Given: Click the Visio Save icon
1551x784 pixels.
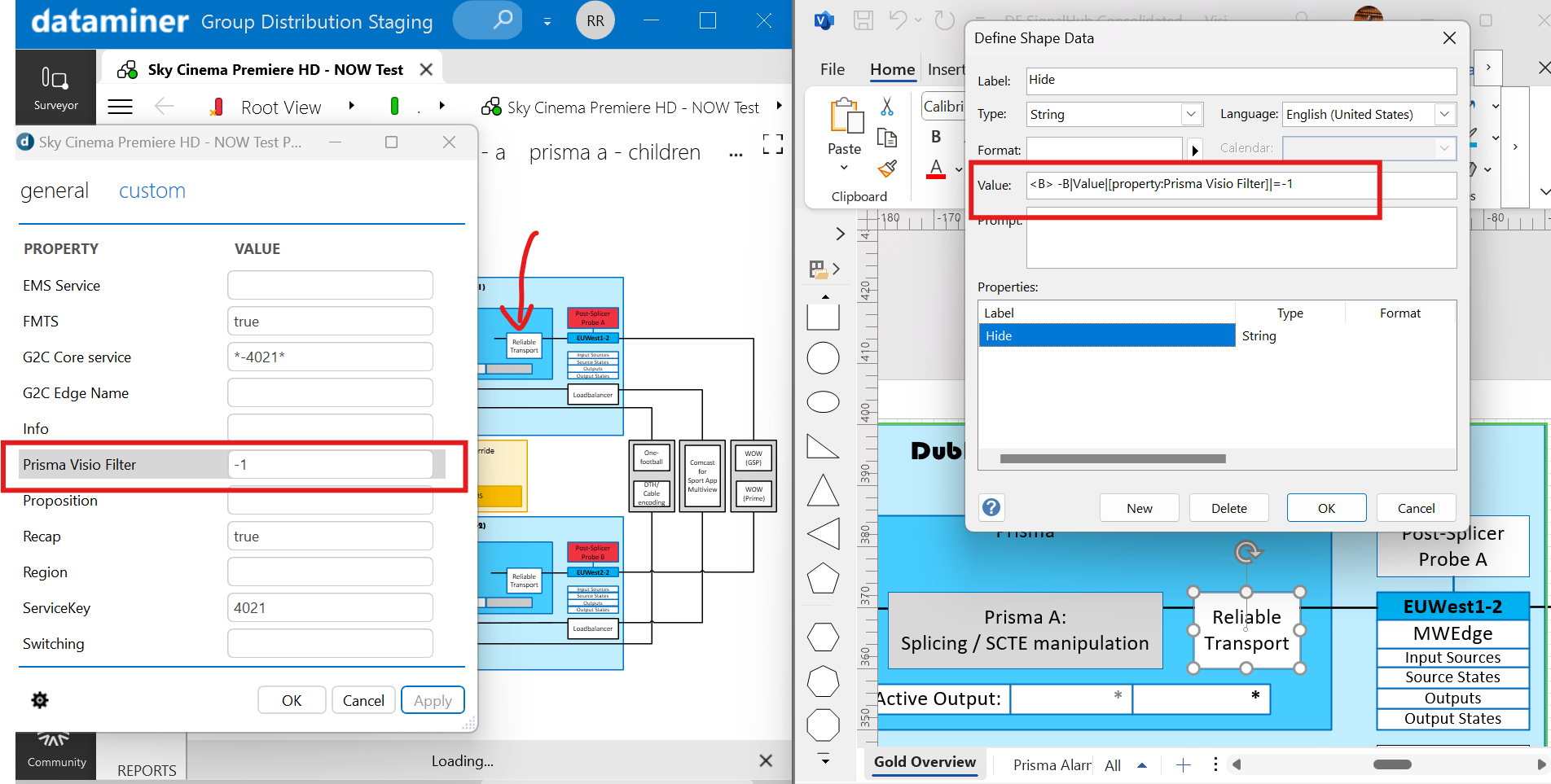Looking at the screenshot, I should (863, 20).
